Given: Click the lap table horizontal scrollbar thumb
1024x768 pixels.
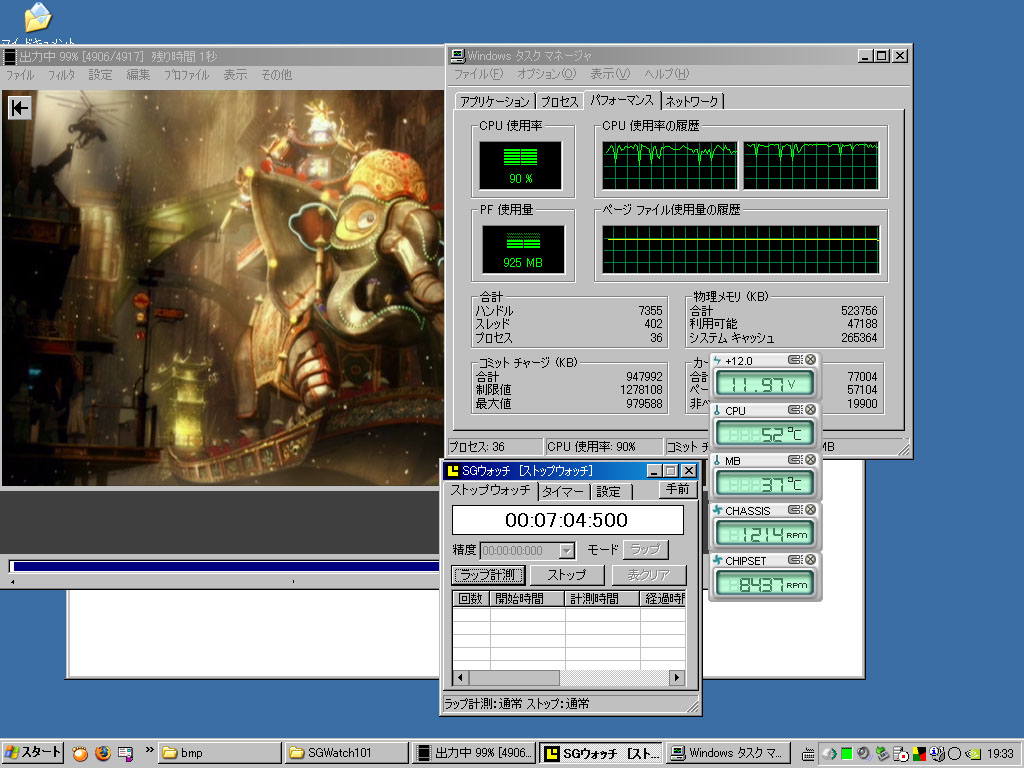Looking at the screenshot, I should [514, 678].
